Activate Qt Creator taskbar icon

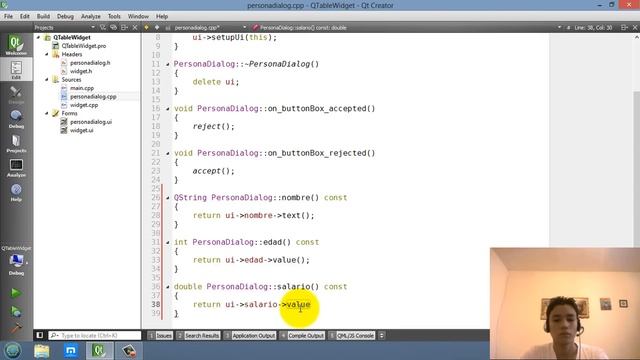(99, 350)
